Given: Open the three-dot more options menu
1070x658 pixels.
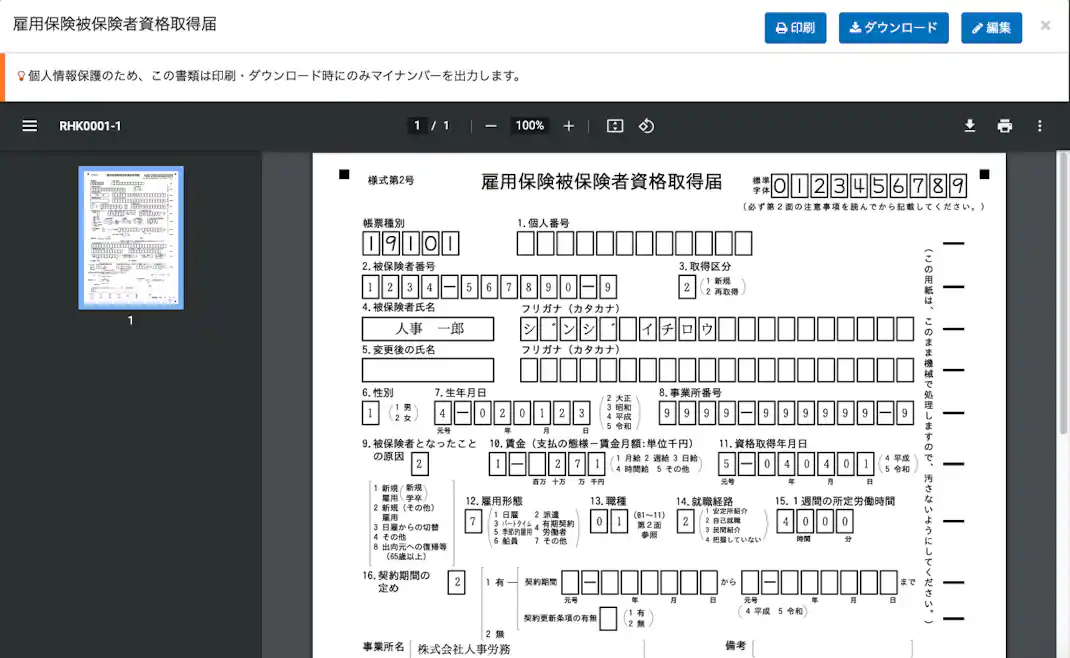Looking at the screenshot, I should [1039, 126].
